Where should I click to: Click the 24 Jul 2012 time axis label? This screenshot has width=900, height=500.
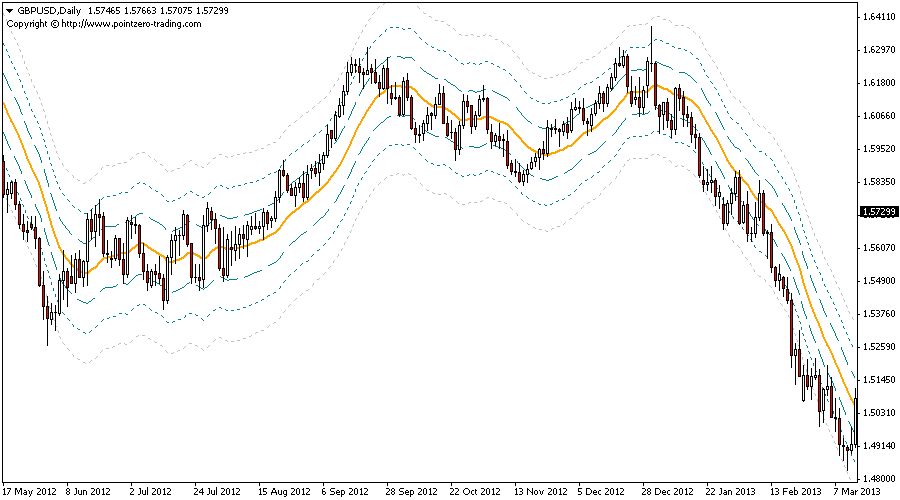coord(216,492)
